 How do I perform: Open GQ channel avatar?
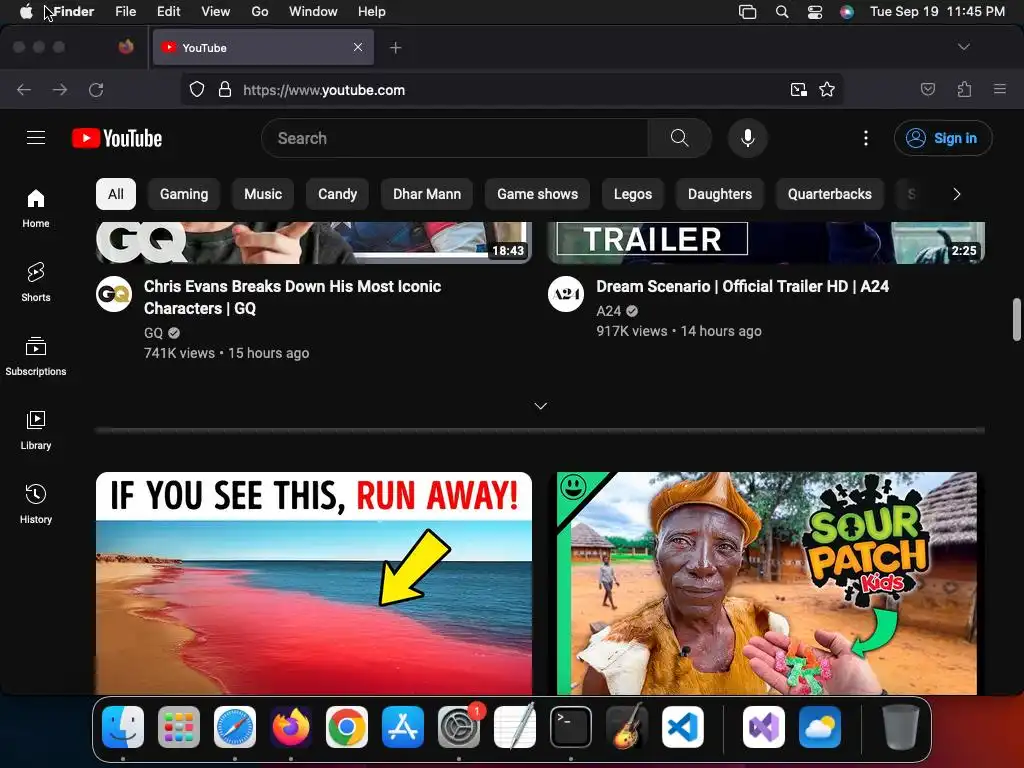(x=114, y=294)
